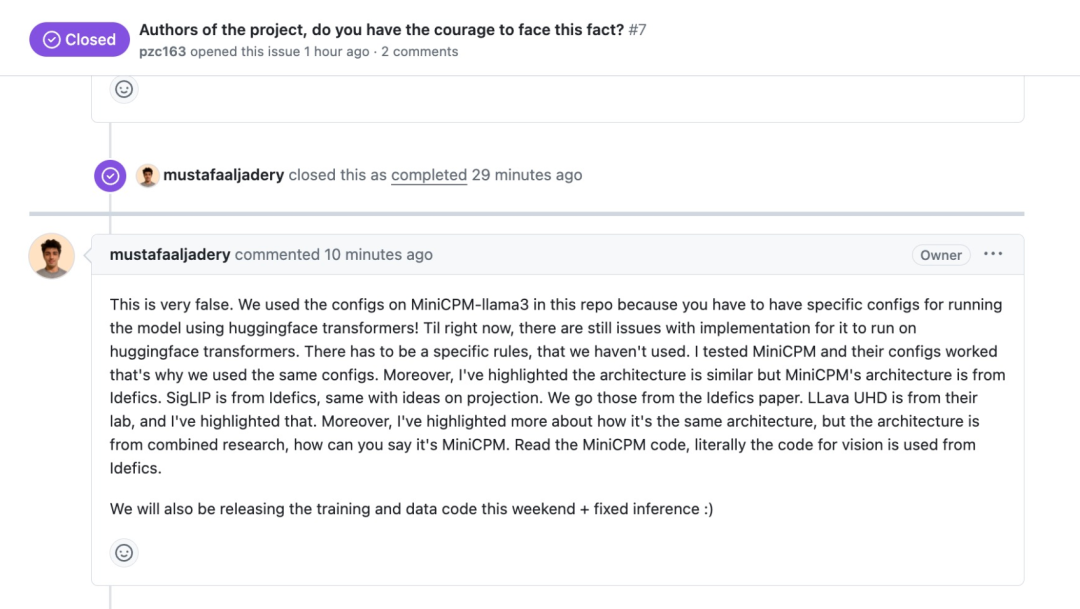Click the paragraph starting "This is very false"
The image size is (1080, 609).
click(x=556, y=386)
